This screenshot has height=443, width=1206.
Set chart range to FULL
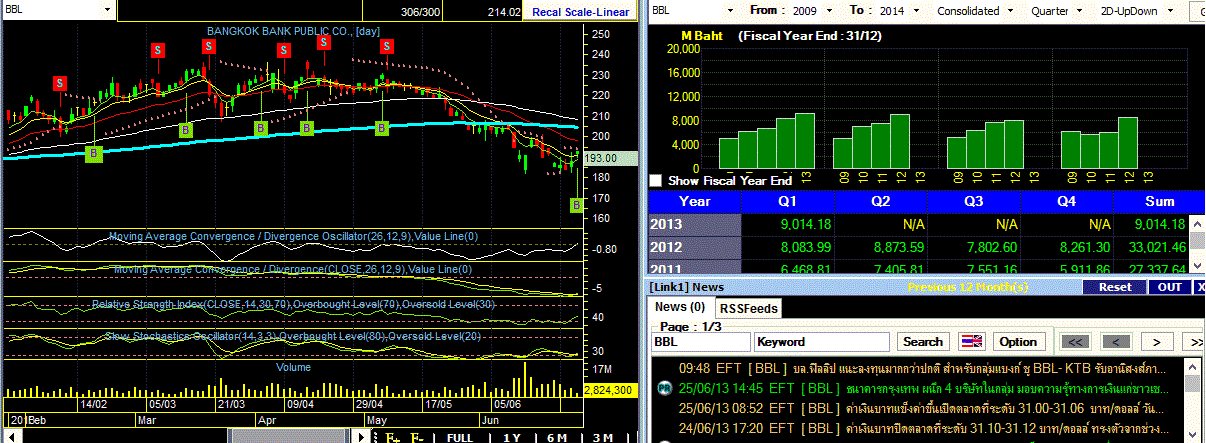tap(459, 438)
